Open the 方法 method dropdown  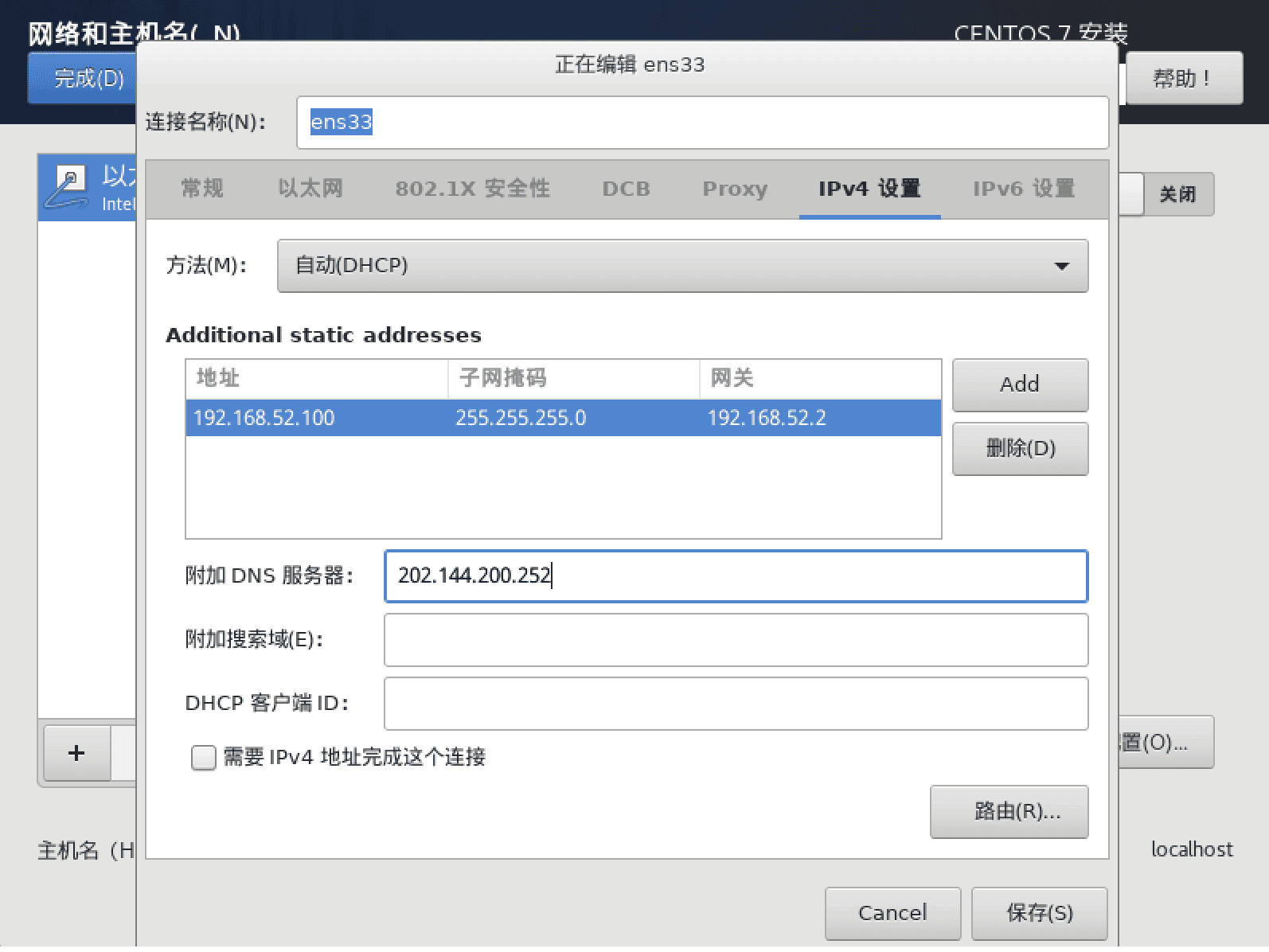click(x=682, y=266)
